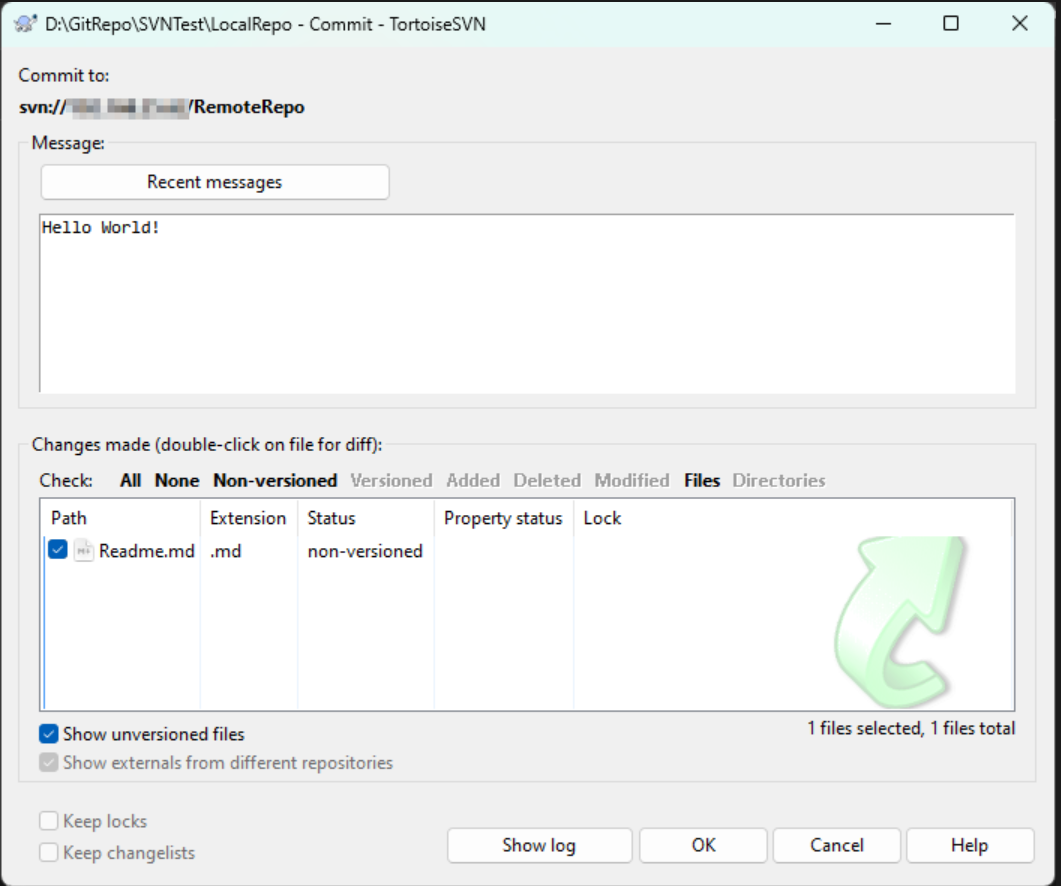This screenshot has width=1061, height=886.
Task: Select the Readme.md file name
Action: (147, 551)
